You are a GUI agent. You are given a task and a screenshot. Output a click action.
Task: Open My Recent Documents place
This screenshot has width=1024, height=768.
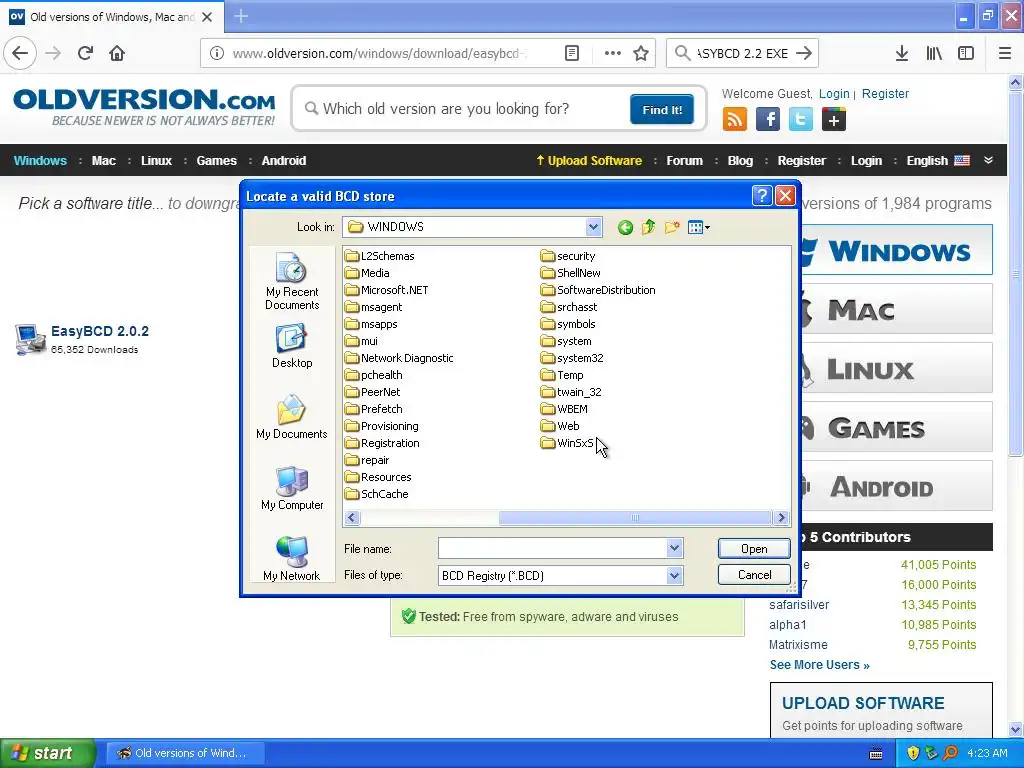[292, 281]
